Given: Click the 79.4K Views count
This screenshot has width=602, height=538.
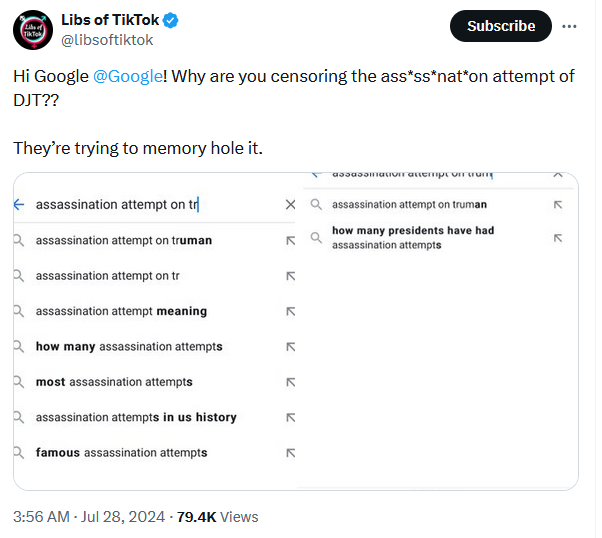Looking at the screenshot, I should [x=218, y=517].
